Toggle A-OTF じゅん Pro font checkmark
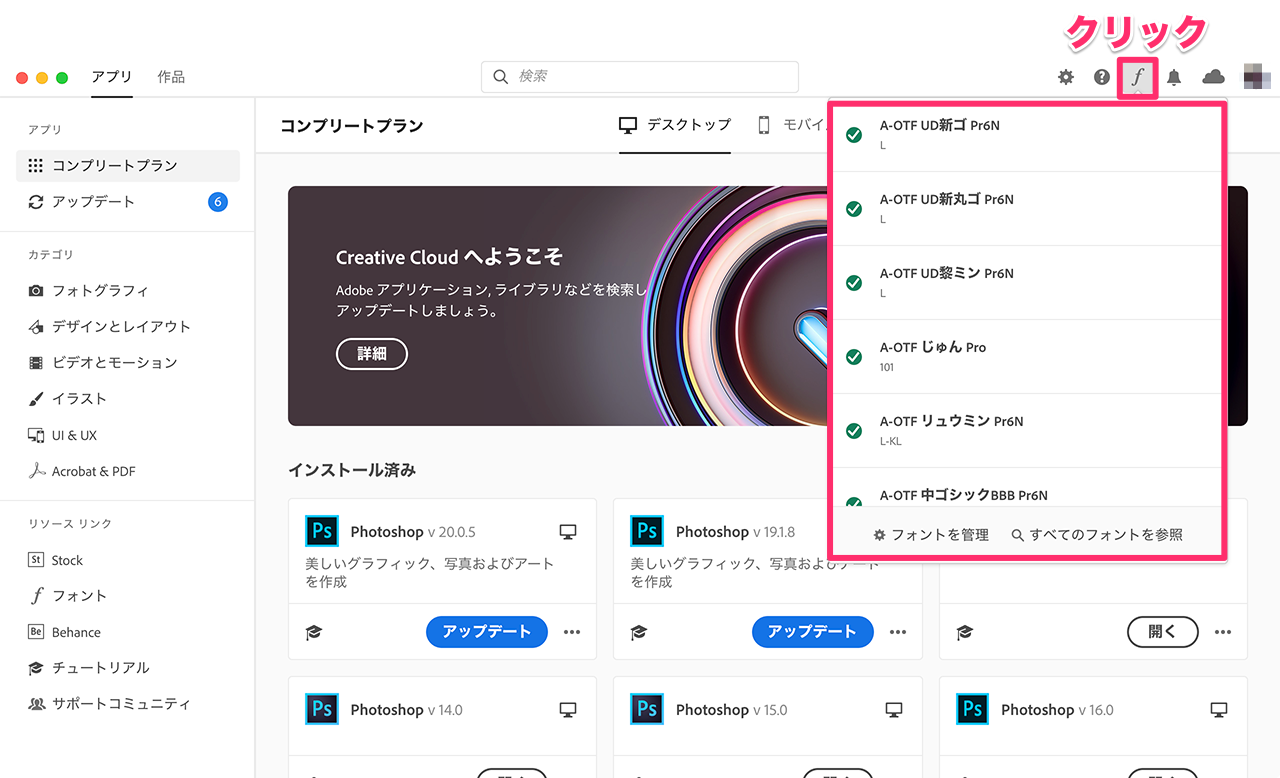 pyautogui.click(x=854, y=357)
